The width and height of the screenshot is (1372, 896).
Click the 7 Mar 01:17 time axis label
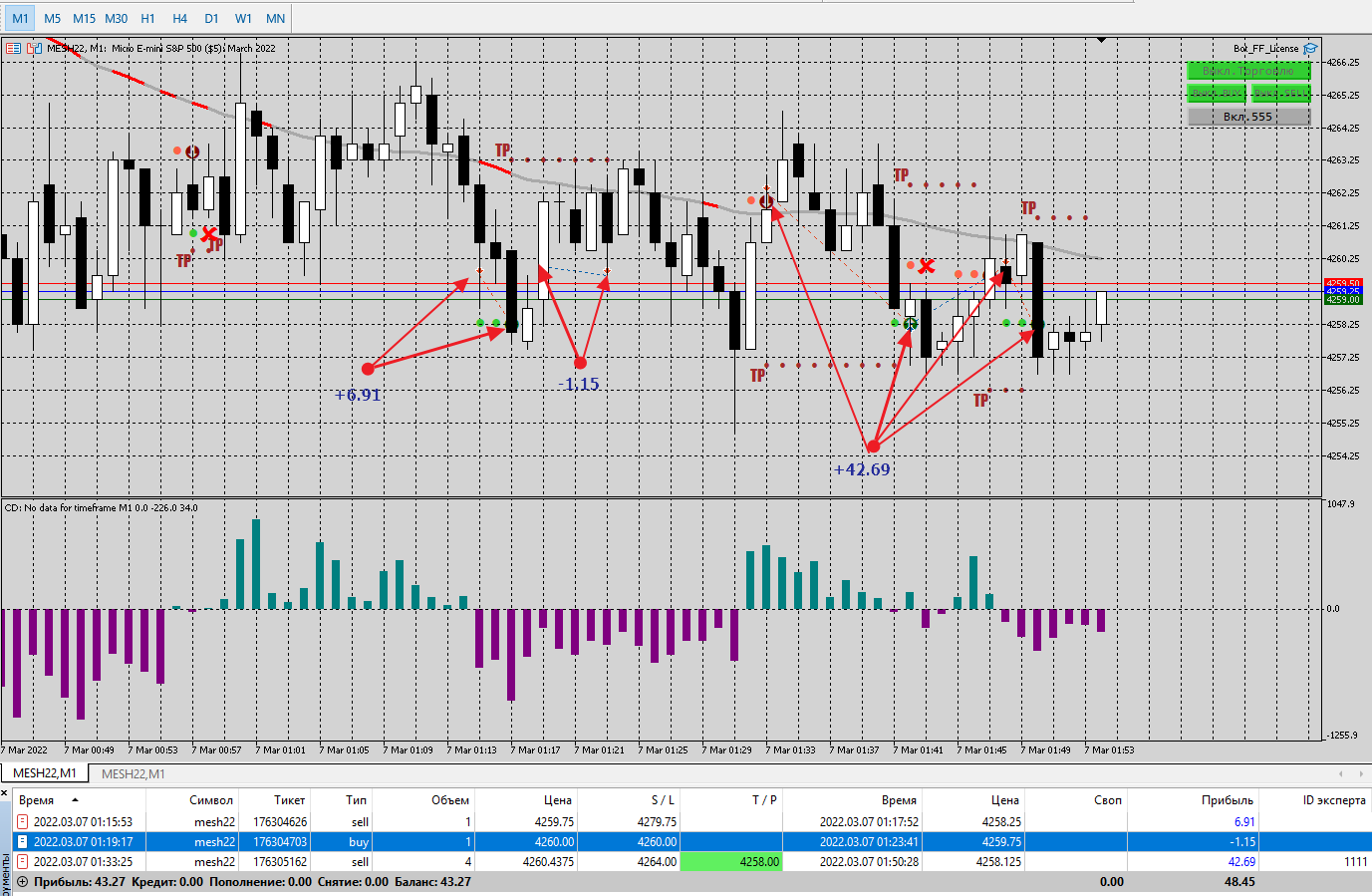pyautogui.click(x=535, y=749)
